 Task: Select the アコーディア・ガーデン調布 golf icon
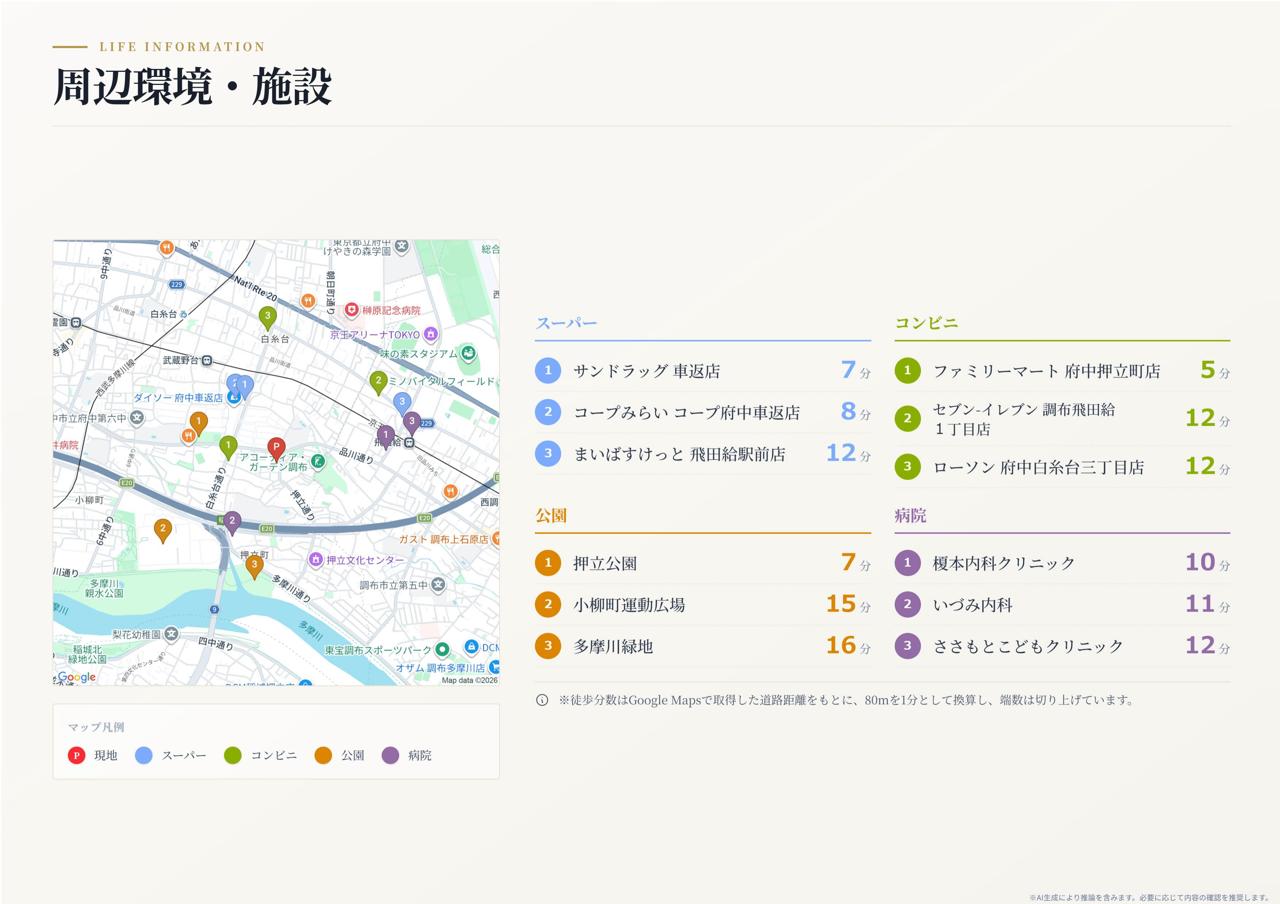click(x=317, y=461)
